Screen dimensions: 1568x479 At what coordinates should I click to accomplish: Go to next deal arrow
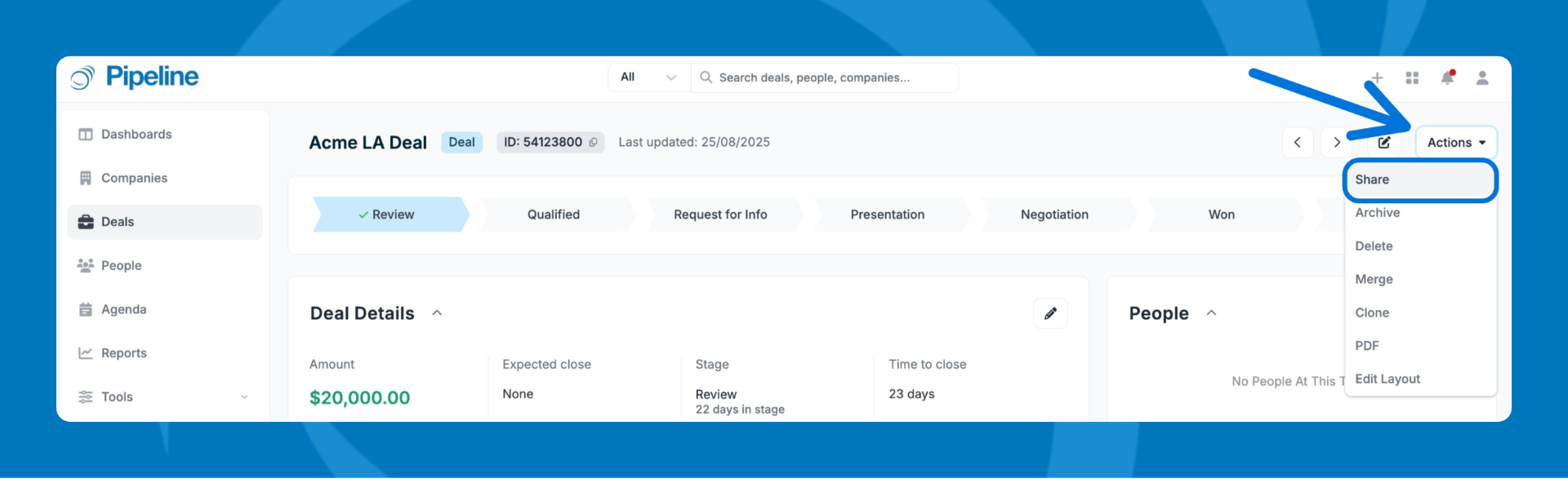coord(1337,143)
